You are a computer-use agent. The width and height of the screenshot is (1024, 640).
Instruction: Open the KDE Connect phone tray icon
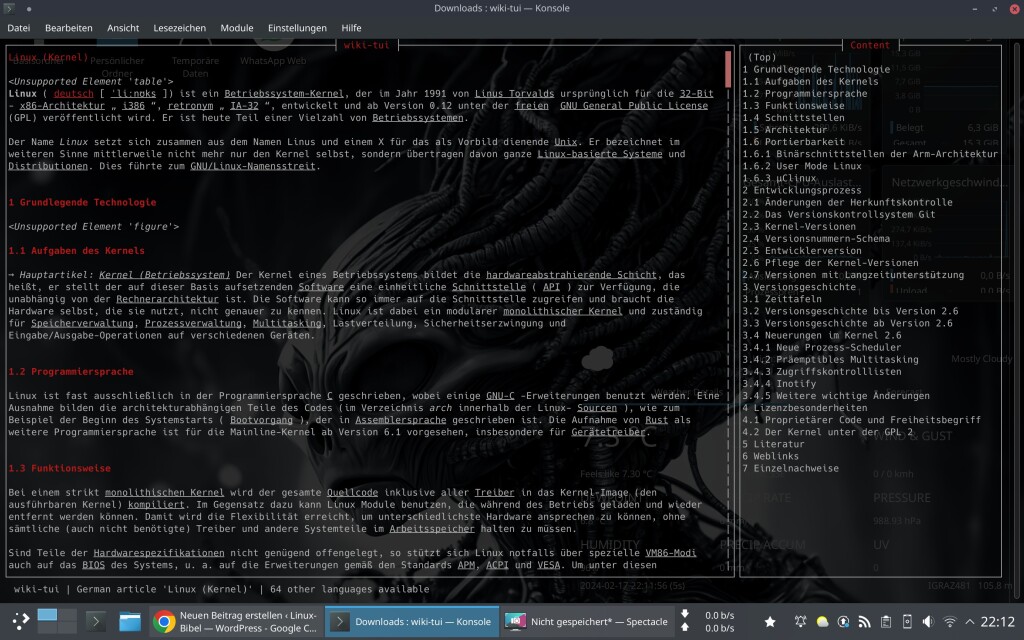pos(907,622)
